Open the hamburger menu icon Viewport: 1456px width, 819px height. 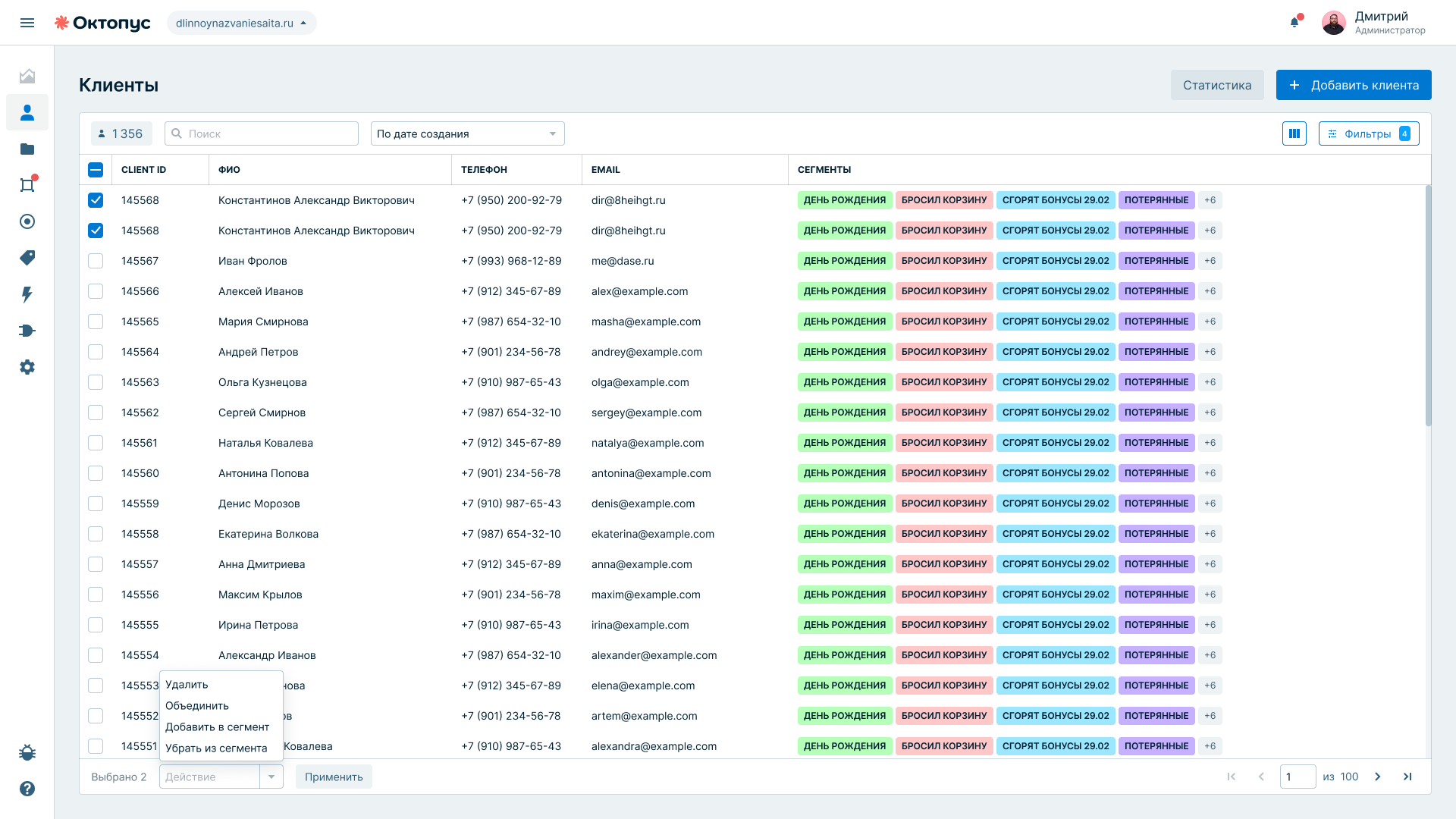[27, 23]
